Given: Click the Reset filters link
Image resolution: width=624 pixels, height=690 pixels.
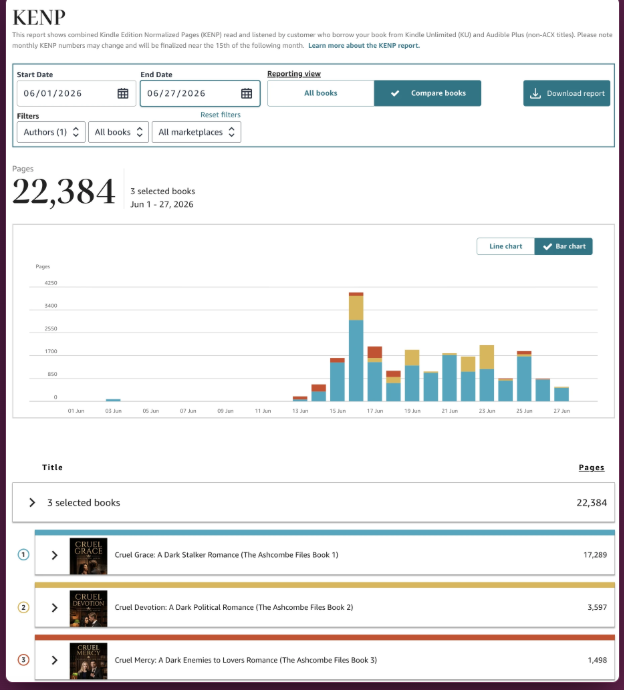Looking at the screenshot, I should click(220, 114).
